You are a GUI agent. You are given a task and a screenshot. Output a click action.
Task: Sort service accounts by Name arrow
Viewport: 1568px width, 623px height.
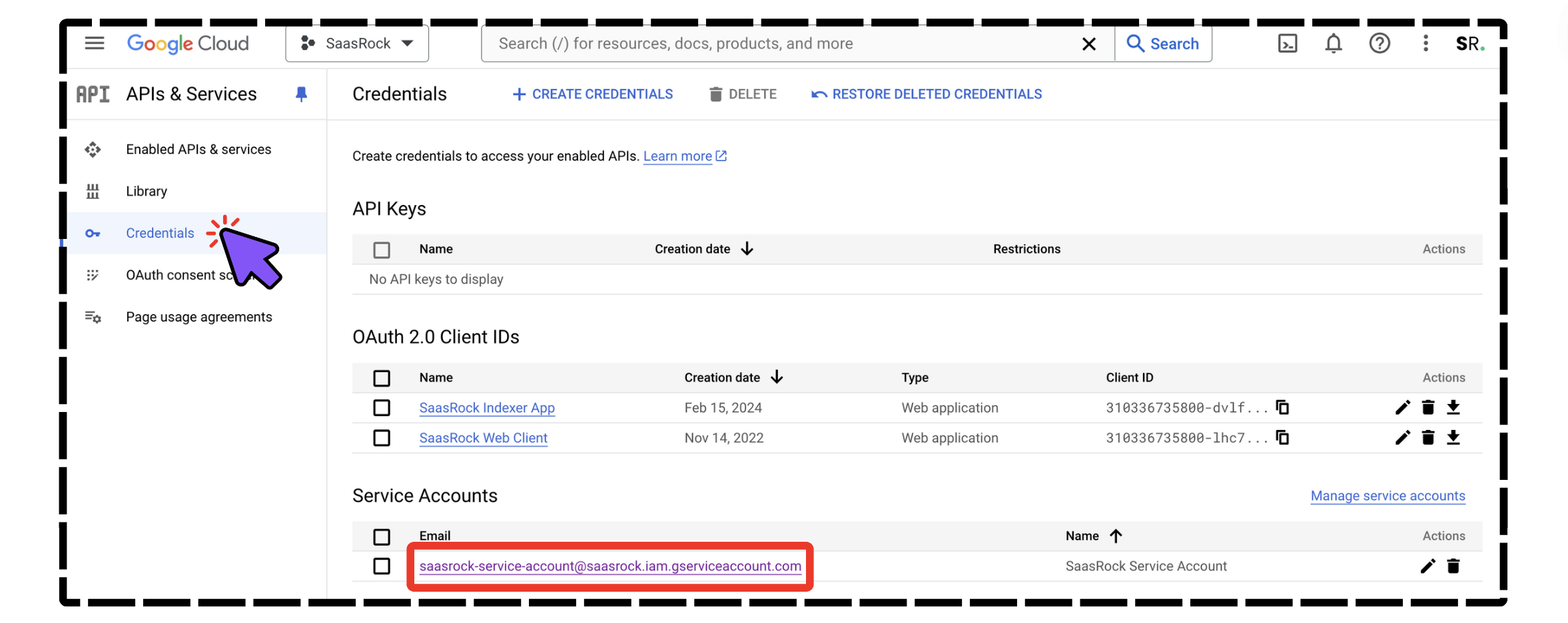pyautogui.click(x=1116, y=536)
